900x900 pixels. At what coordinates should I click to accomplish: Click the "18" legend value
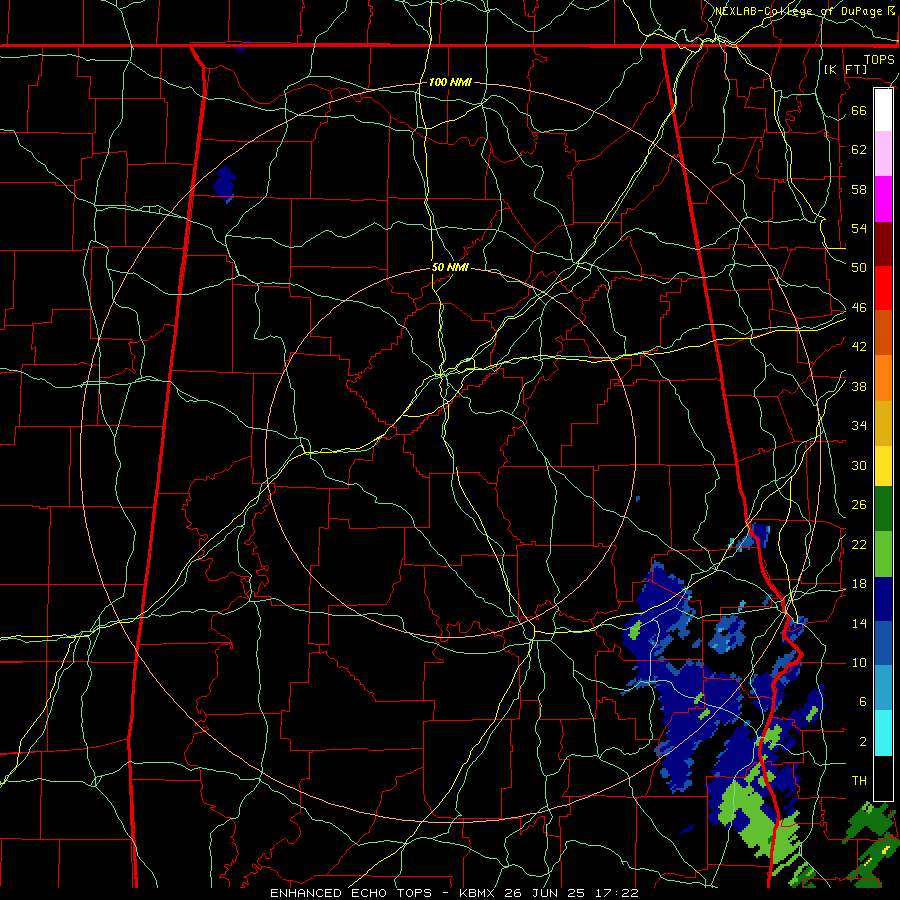859,584
